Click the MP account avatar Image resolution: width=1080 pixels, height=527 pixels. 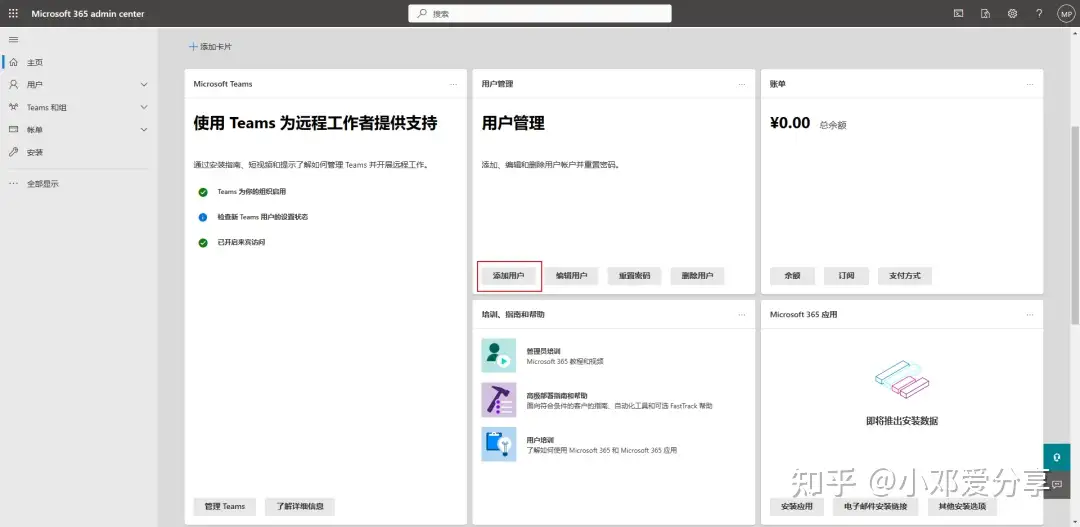(x=1066, y=13)
